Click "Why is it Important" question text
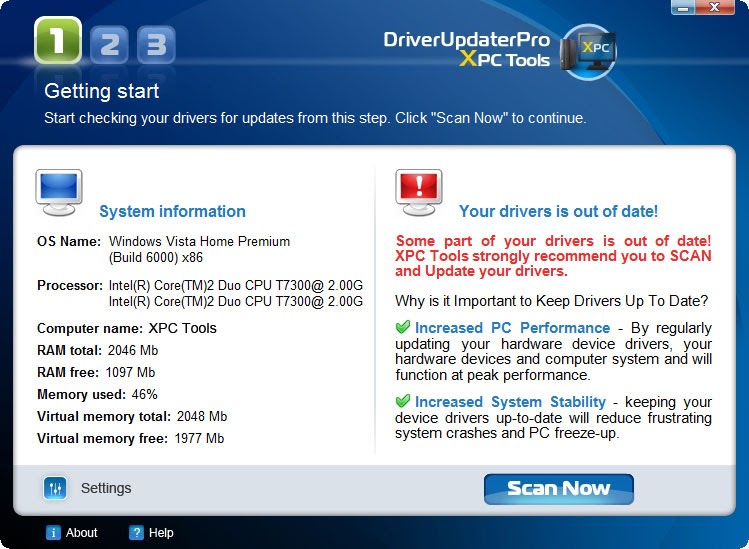Viewport: 749px width, 549px height. tap(552, 301)
